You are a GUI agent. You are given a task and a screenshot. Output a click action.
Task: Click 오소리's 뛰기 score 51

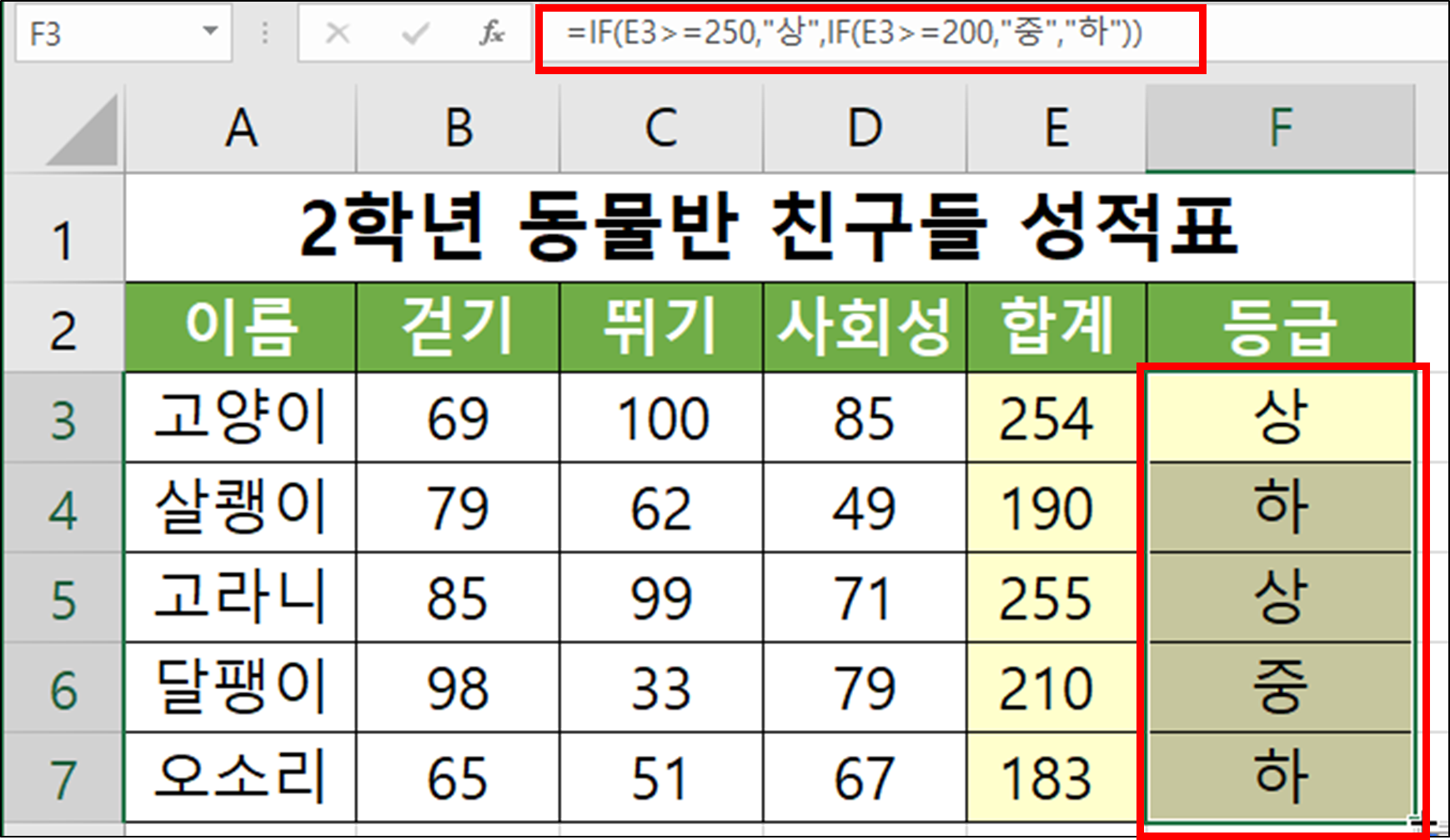click(661, 777)
